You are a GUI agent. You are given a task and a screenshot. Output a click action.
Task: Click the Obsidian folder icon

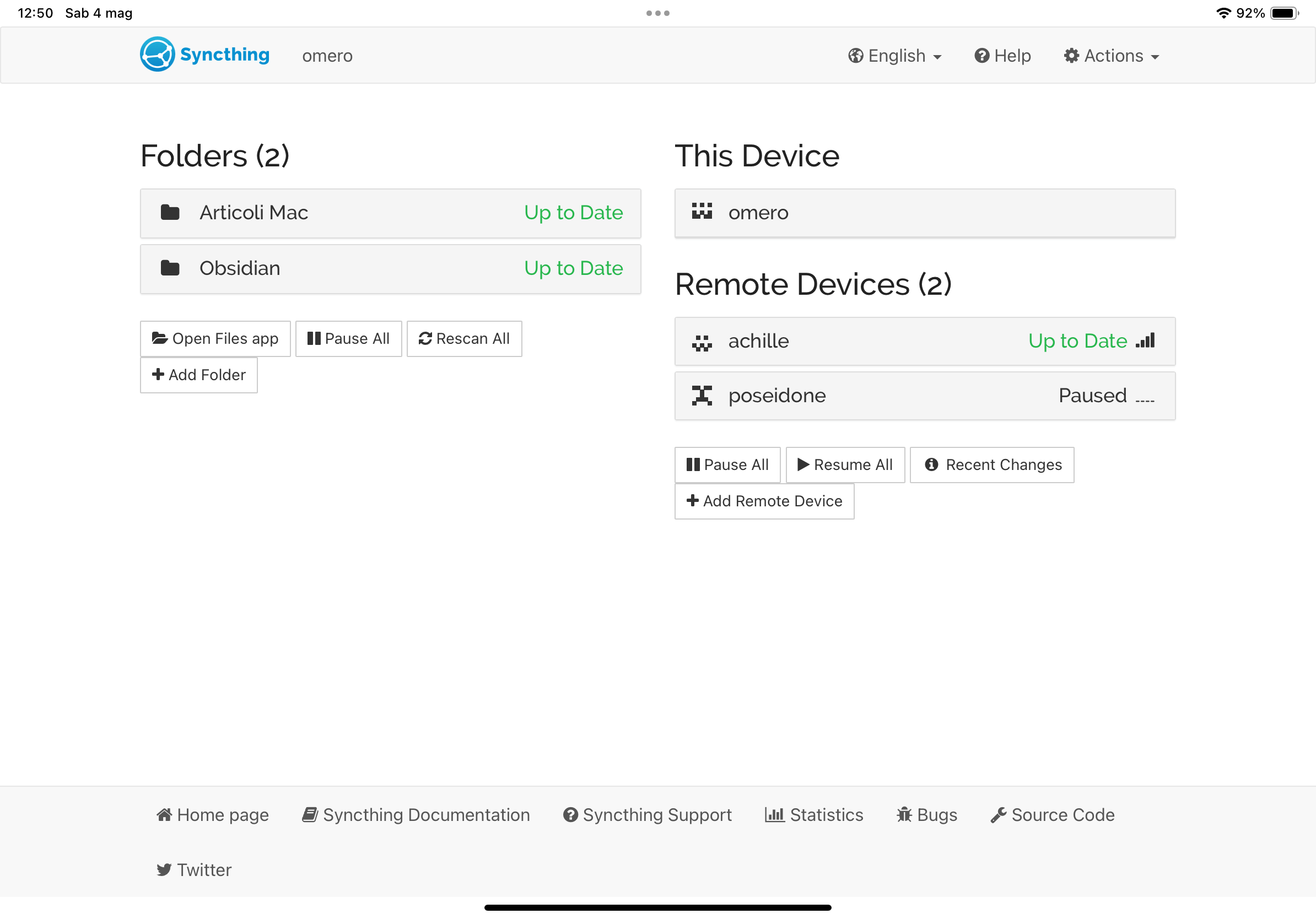click(170, 268)
